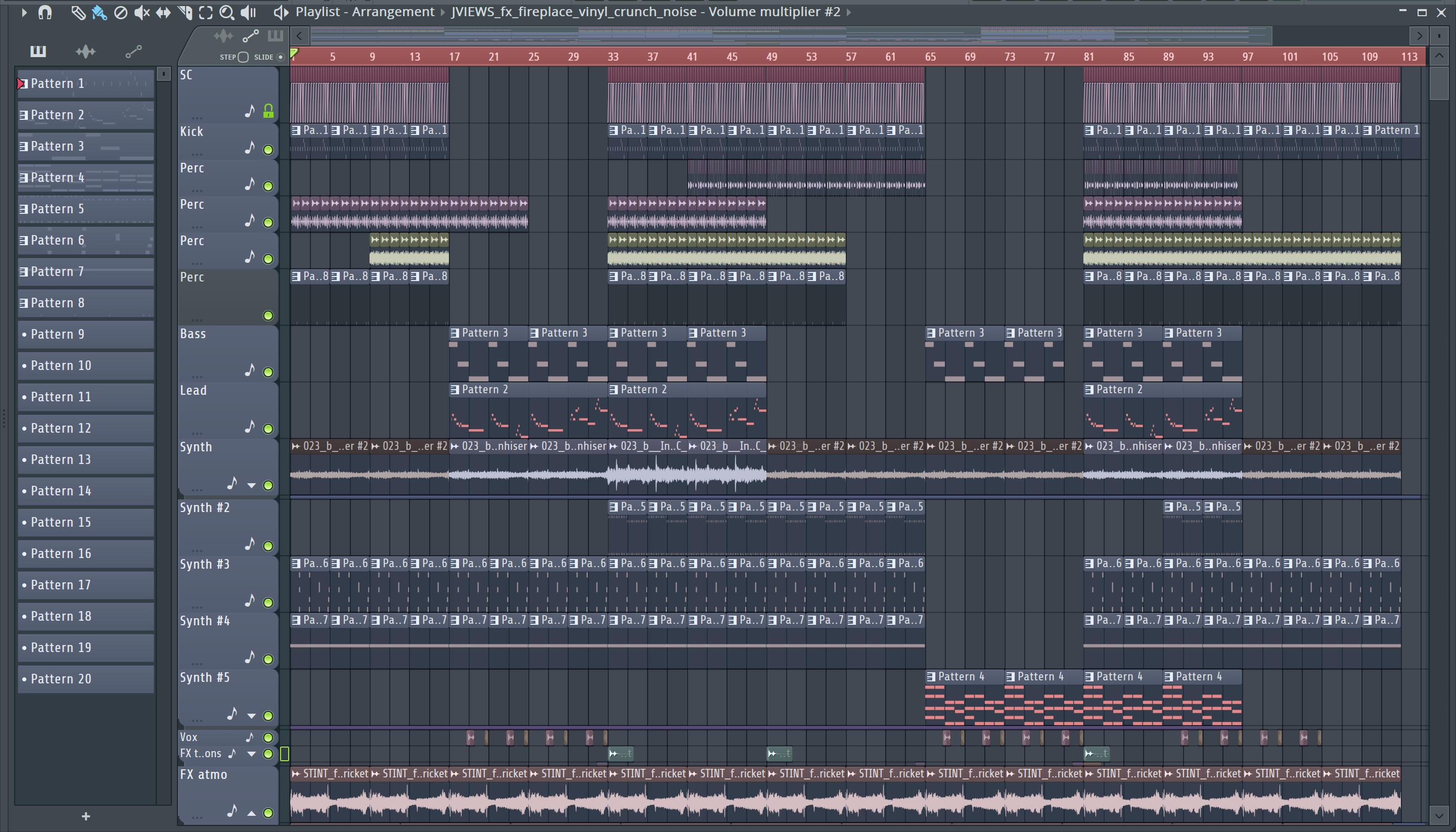Open the Playlist - Arrangement menu
The width and height of the screenshot is (1456, 832).
pos(365,12)
